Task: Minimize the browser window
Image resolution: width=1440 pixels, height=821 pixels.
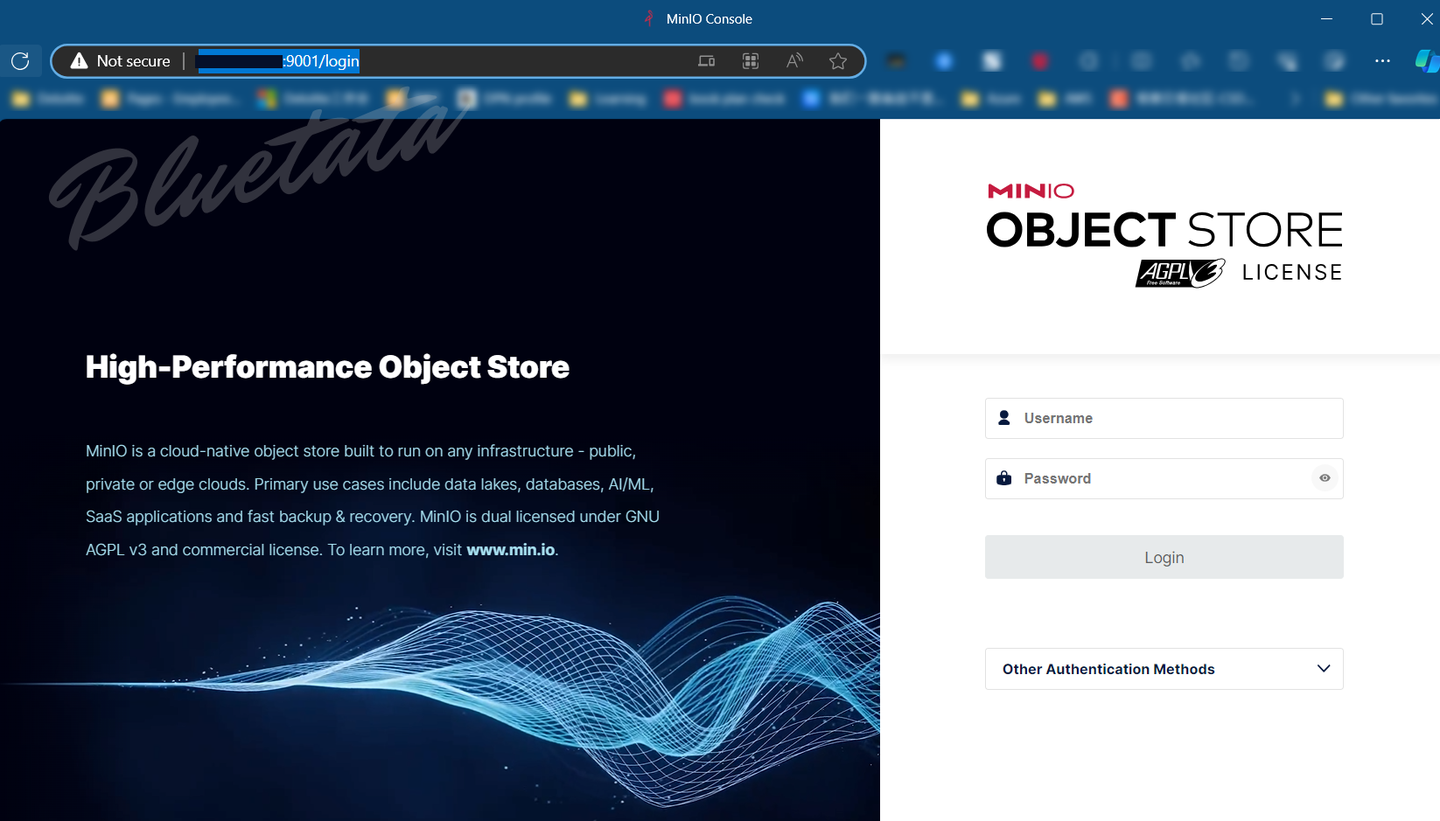Action: 1327,19
